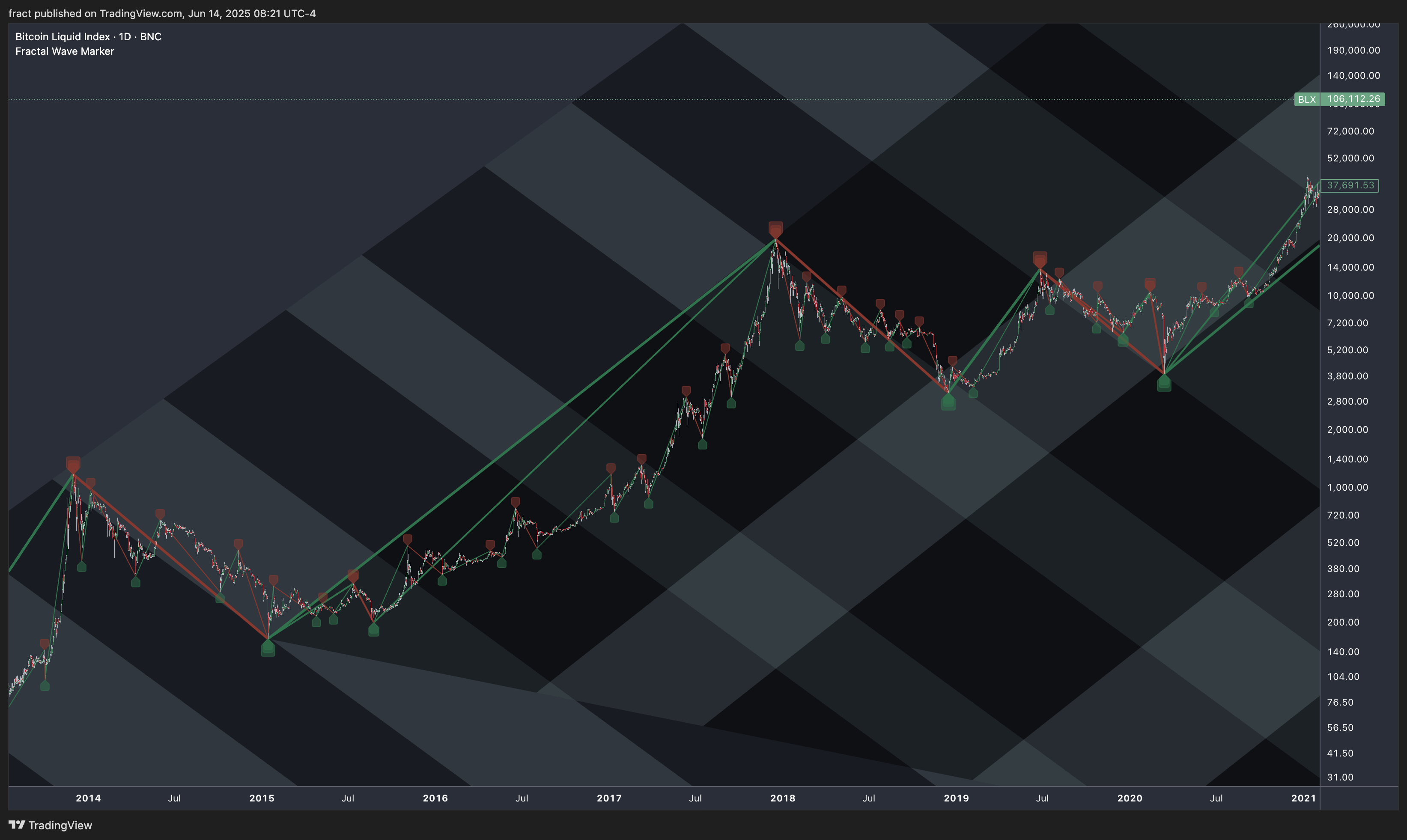Click the 520.00 price axis label

[x=1343, y=542]
